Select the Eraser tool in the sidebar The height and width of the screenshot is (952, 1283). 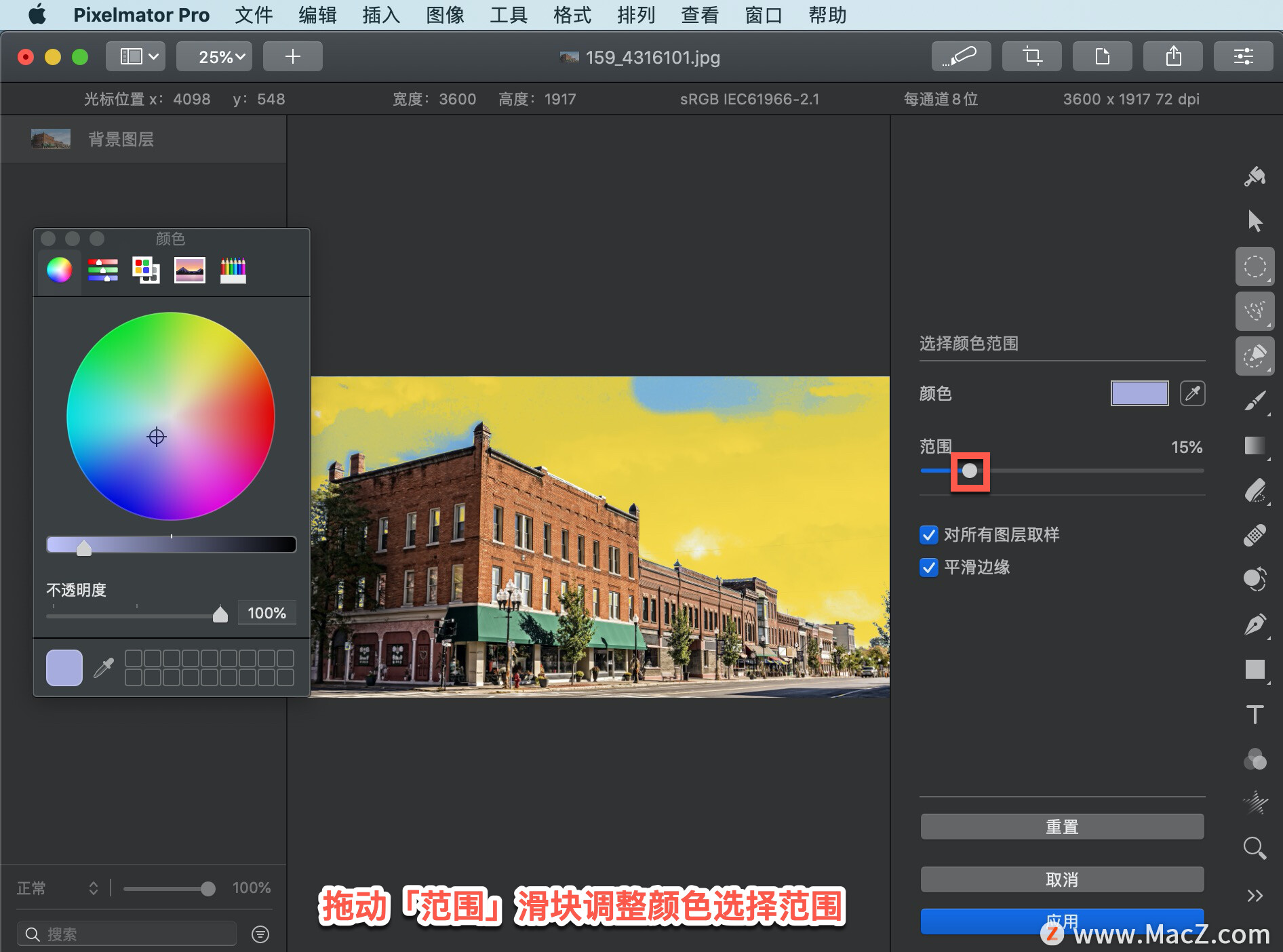click(x=1255, y=490)
